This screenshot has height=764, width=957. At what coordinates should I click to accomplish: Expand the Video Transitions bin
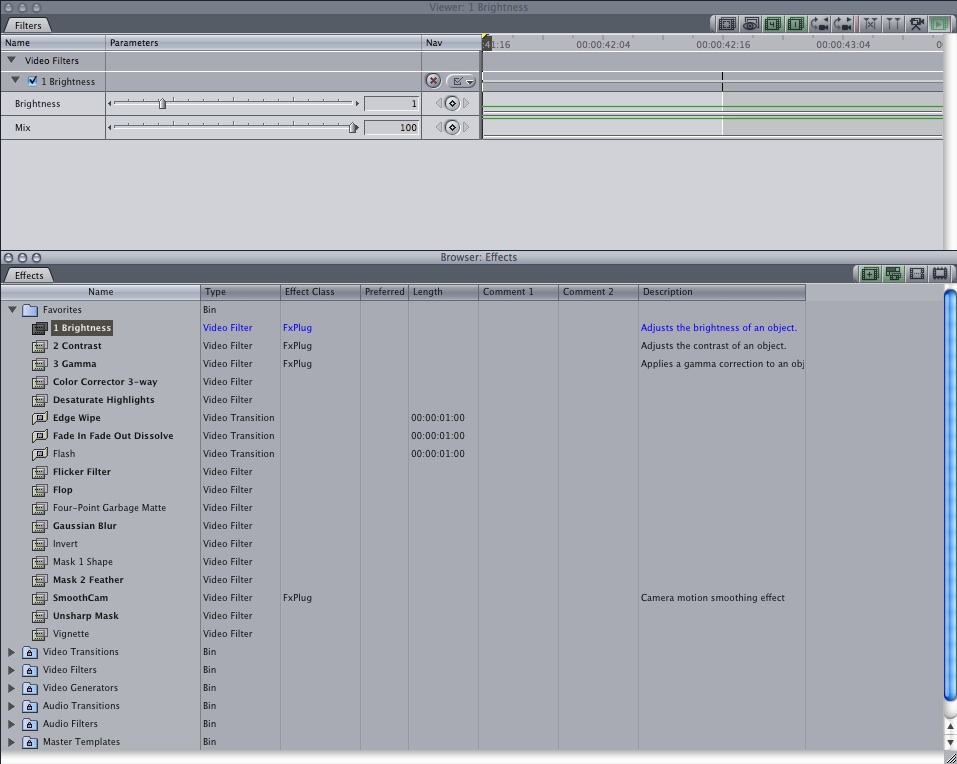pos(12,652)
